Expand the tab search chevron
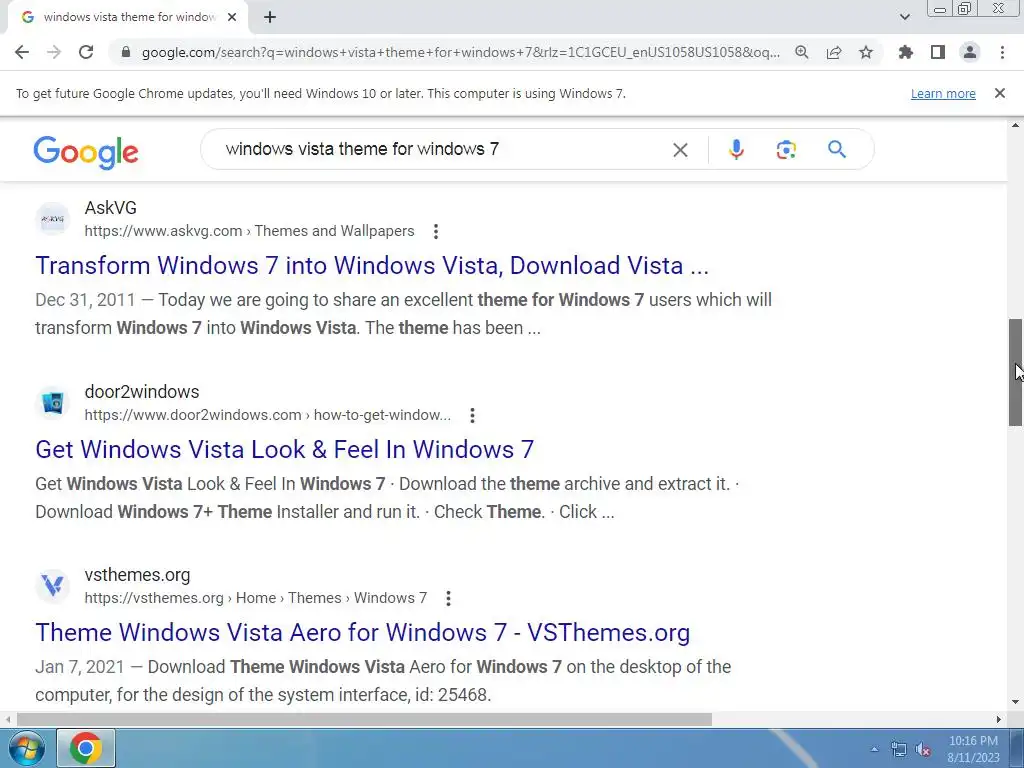 click(904, 17)
